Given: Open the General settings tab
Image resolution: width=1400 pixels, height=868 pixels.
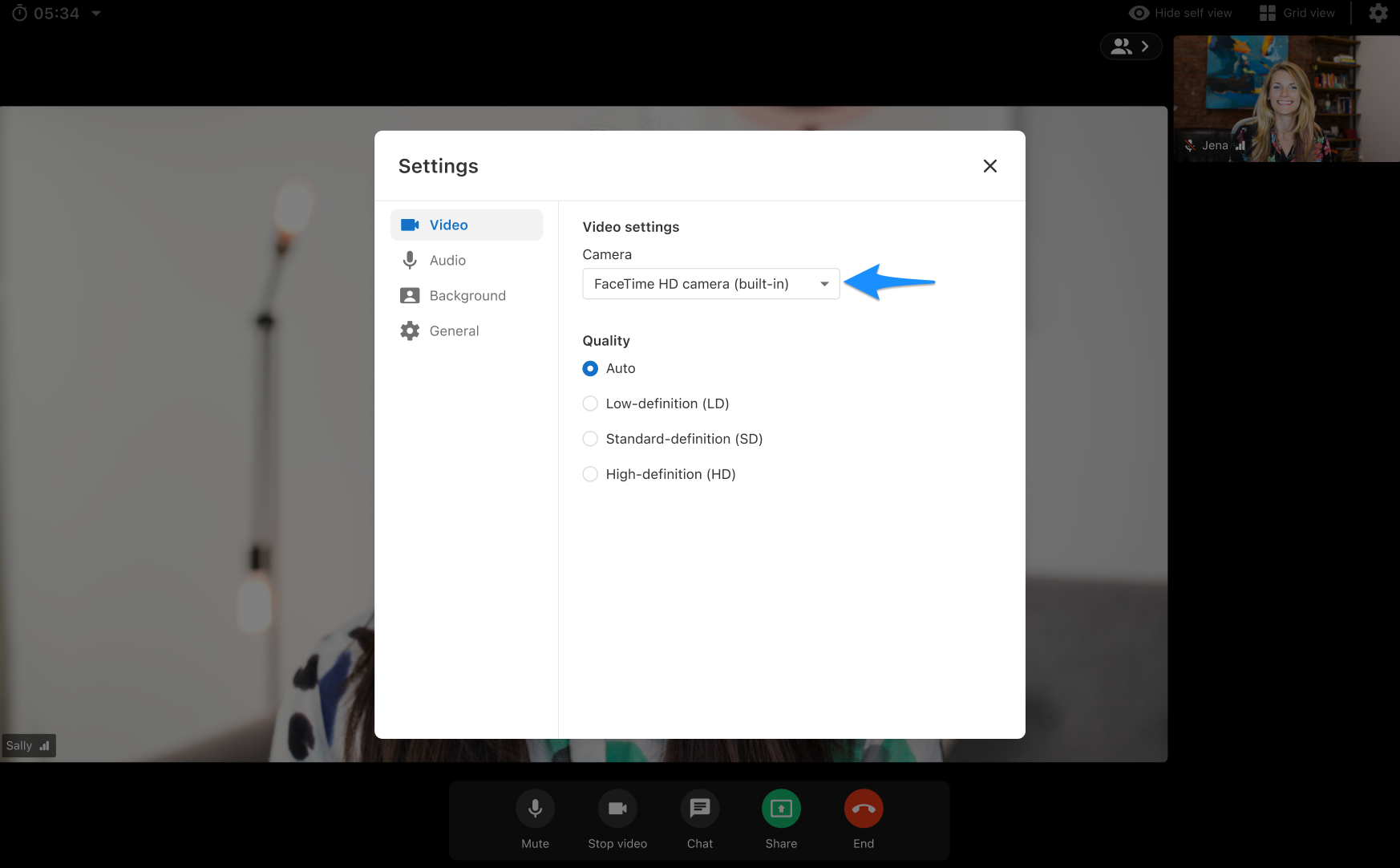Looking at the screenshot, I should 454,331.
